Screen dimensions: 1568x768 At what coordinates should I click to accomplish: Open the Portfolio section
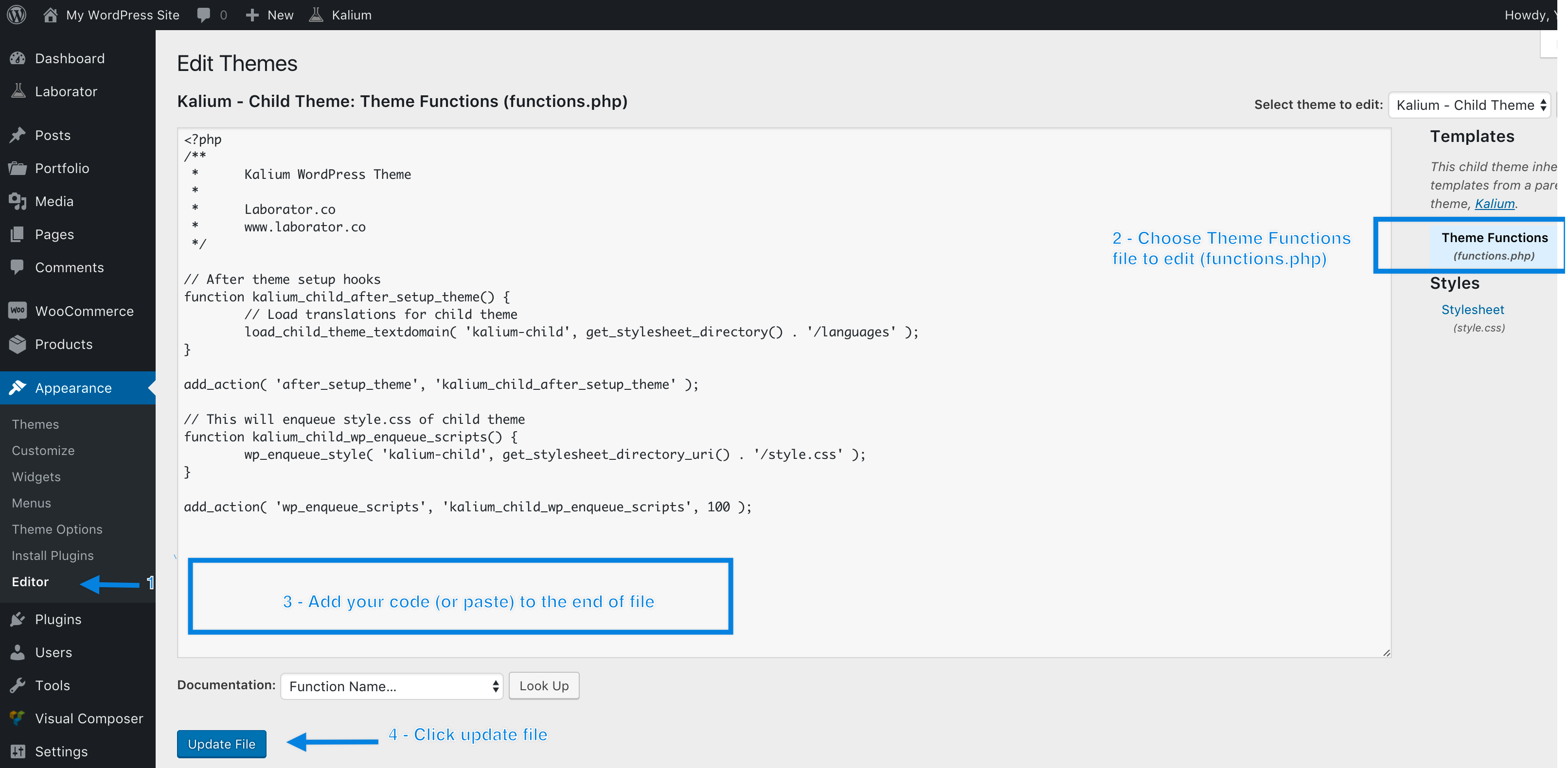(x=62, y=168)
